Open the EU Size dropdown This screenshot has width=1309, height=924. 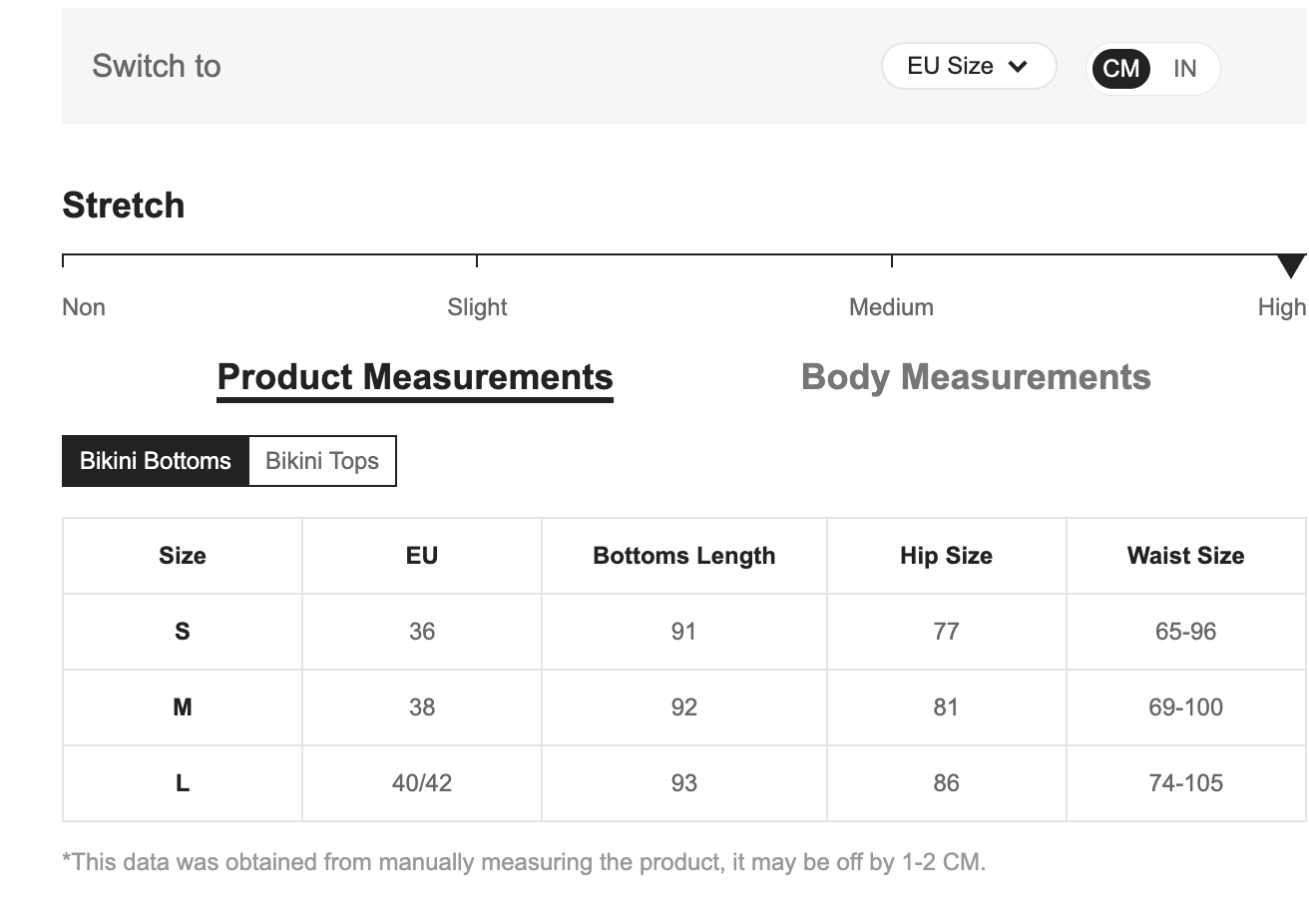[951, 67]
